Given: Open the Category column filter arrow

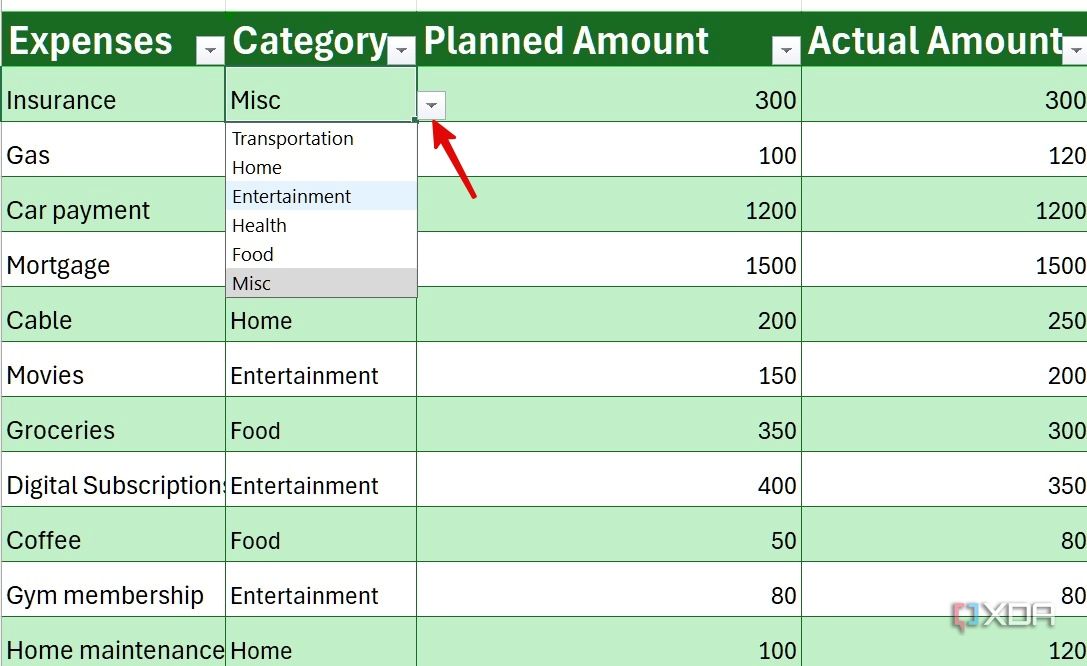Looking at the screenshot, I should [401, 48].
